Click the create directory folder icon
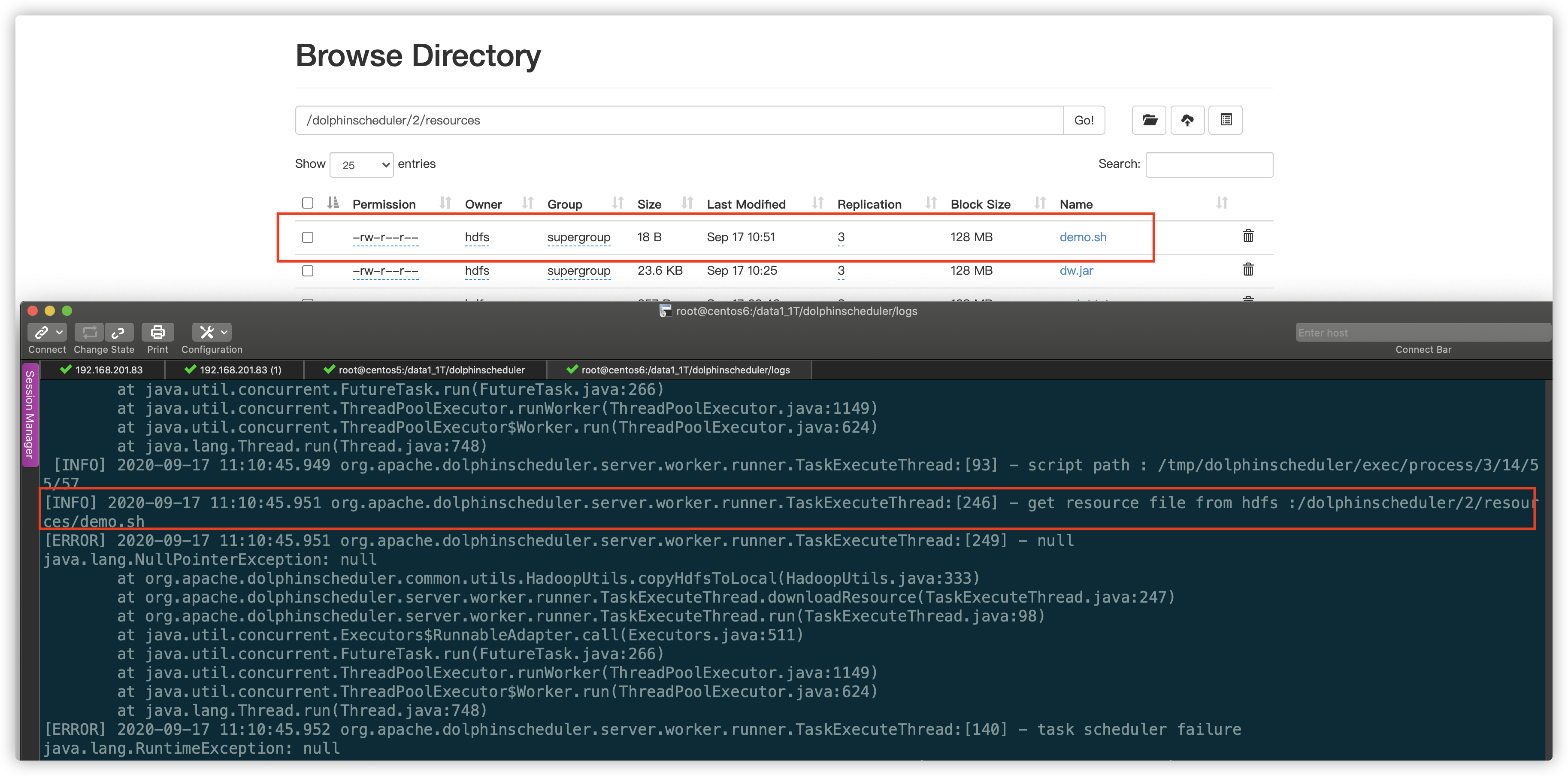This screenshot has width=1568, height=776. pyautogui.click(x=1149, y=120)
